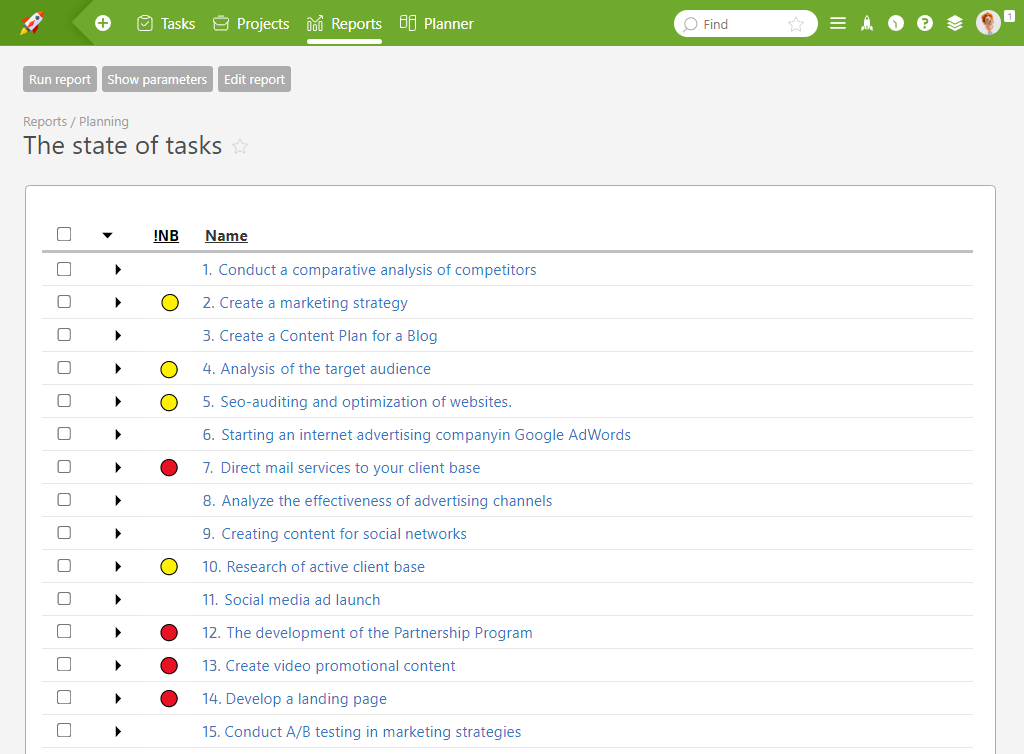Image resolution: width=1024 pixels, height=754 pixels.
Task: Open the Tasks menu
Action: 166,24
